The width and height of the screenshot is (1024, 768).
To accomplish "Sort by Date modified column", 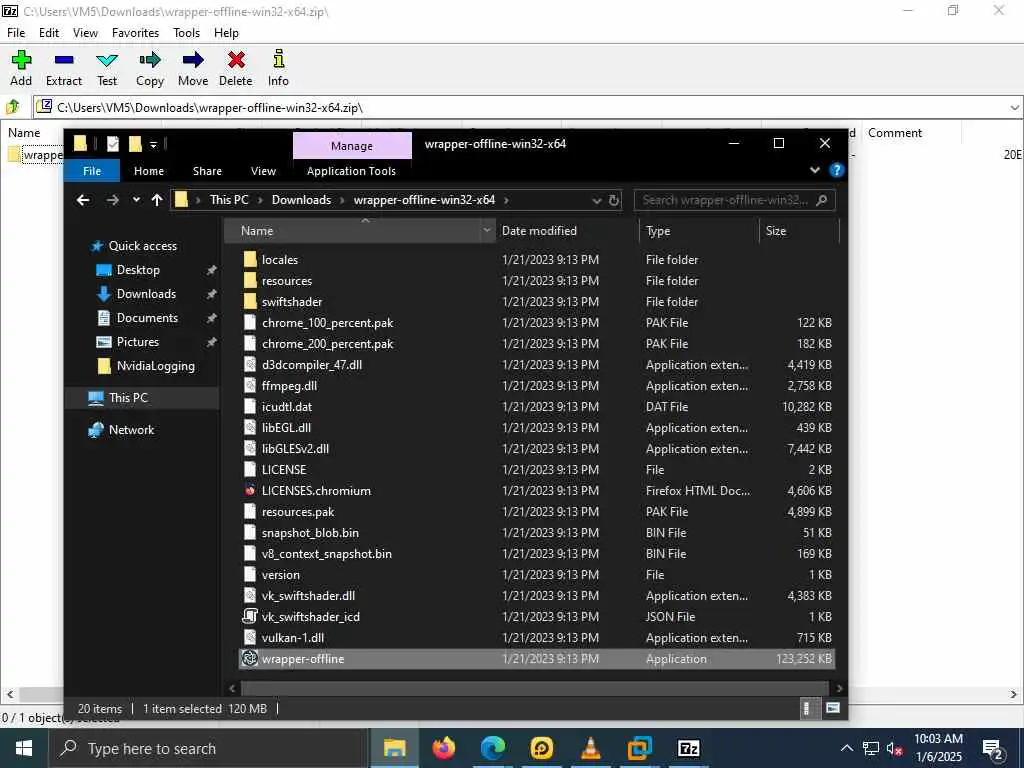I will point(539,231).
